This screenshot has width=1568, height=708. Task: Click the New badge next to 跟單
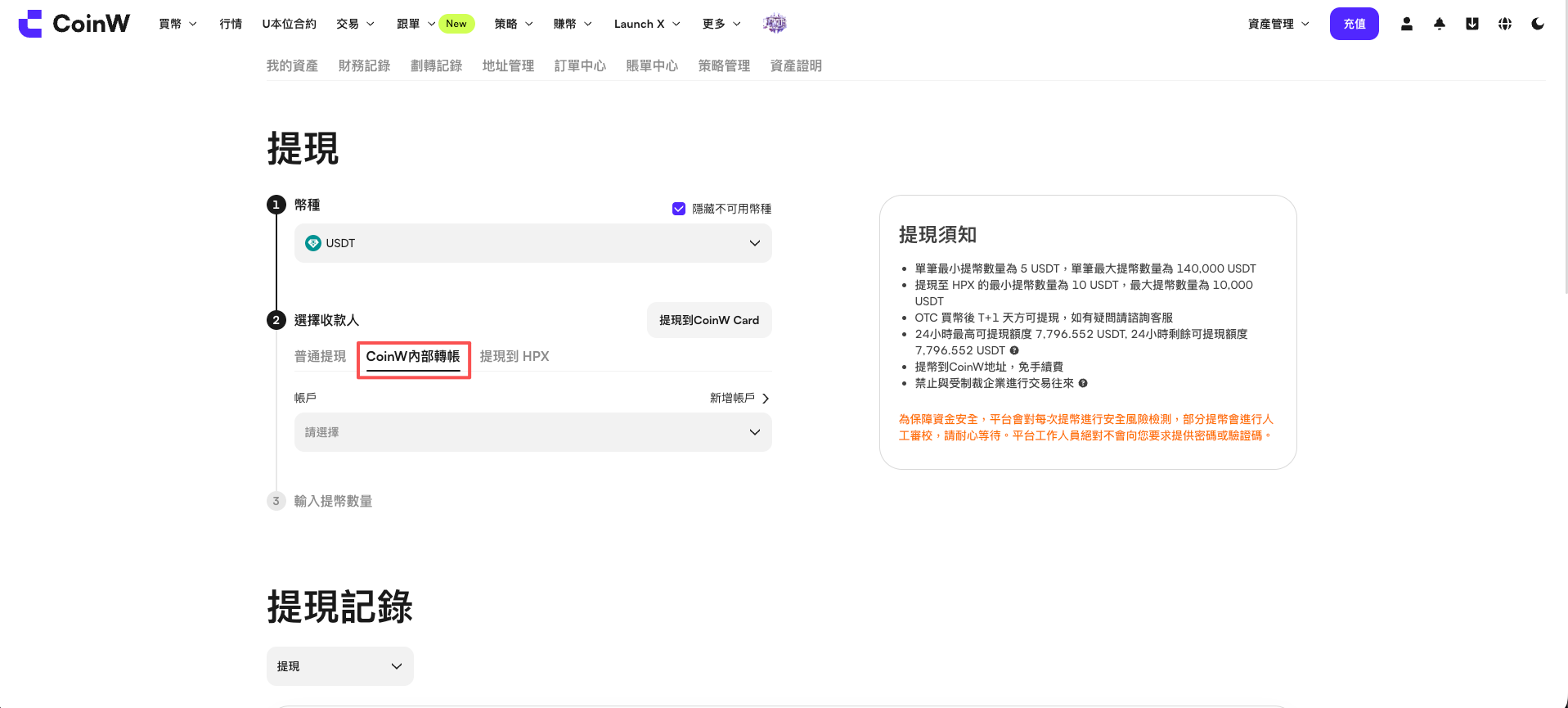point(456,24)
